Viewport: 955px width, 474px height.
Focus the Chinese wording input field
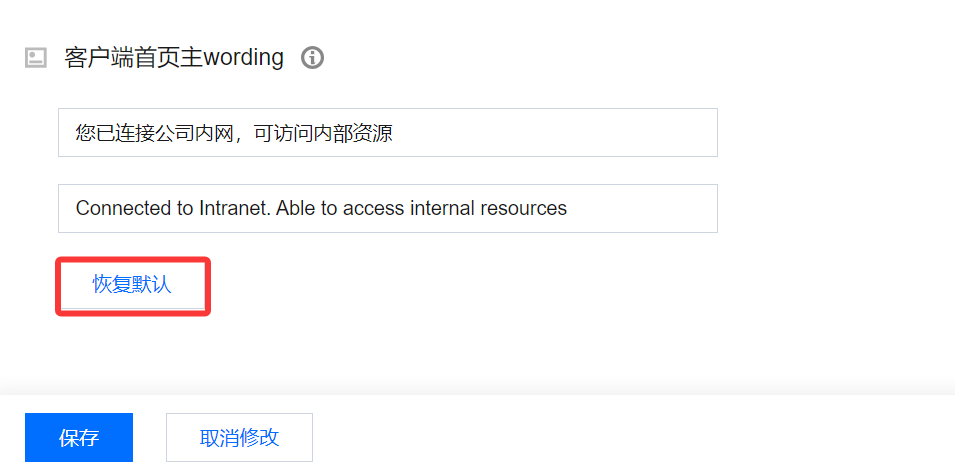(388, 133)
